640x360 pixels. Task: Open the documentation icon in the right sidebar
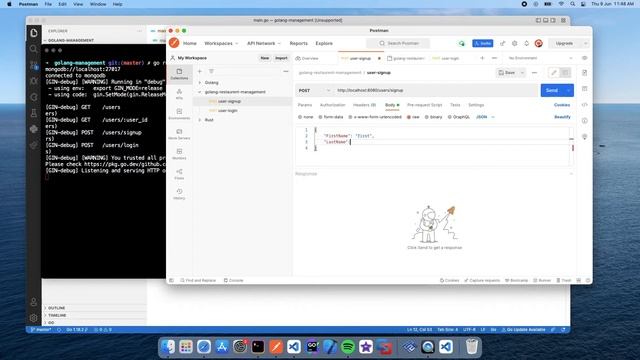click(x=584, y=73)
